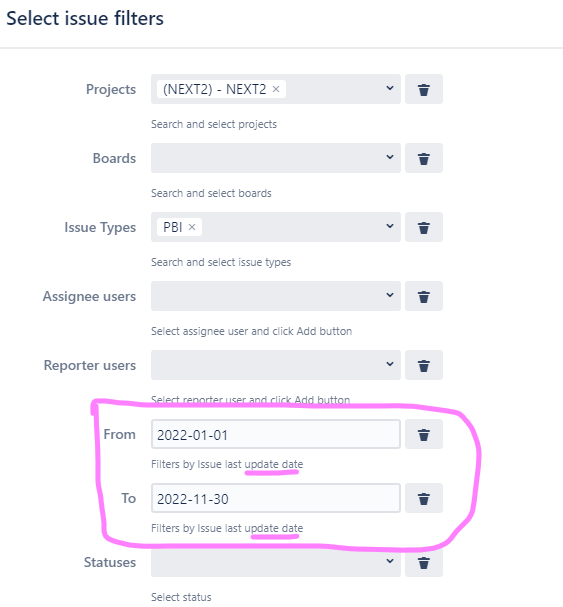
Task: Open the Boards dropdown
Action: click(x=276, y=158)
